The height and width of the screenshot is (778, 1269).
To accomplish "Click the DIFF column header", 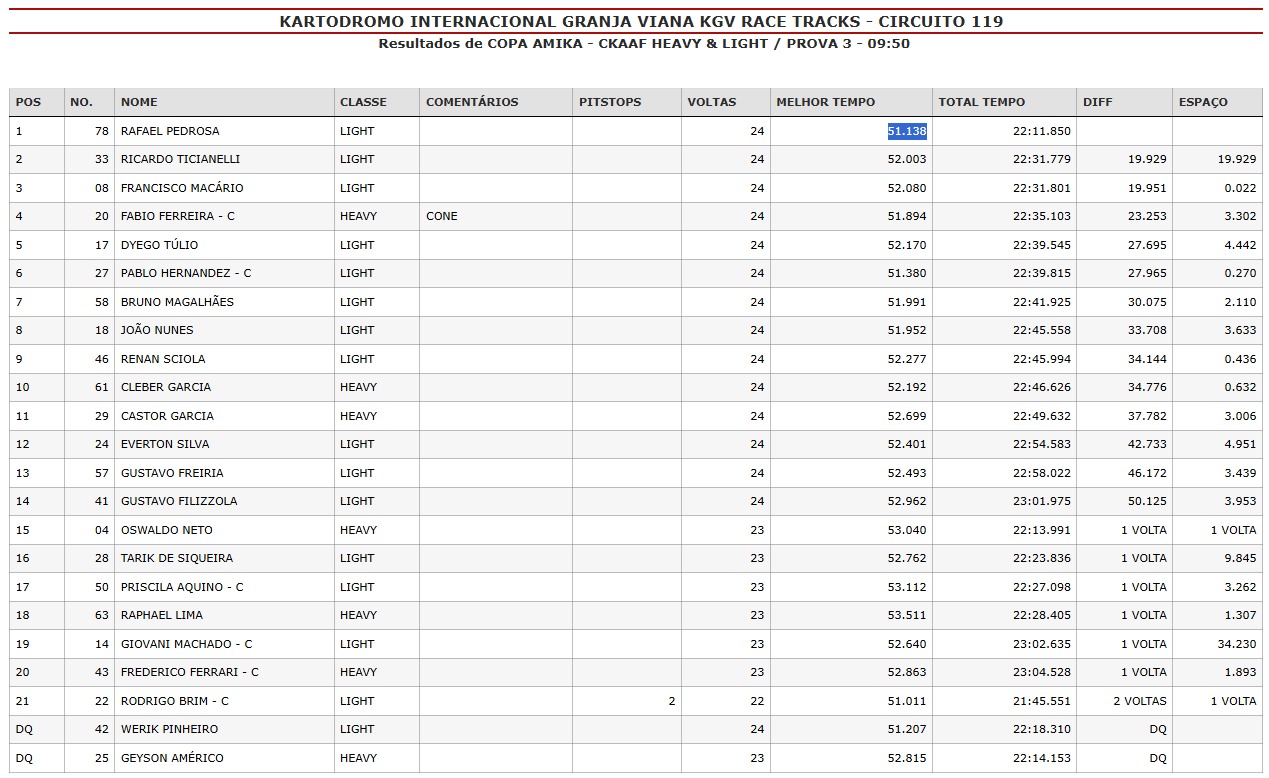I will click(x=1124, y=102).
